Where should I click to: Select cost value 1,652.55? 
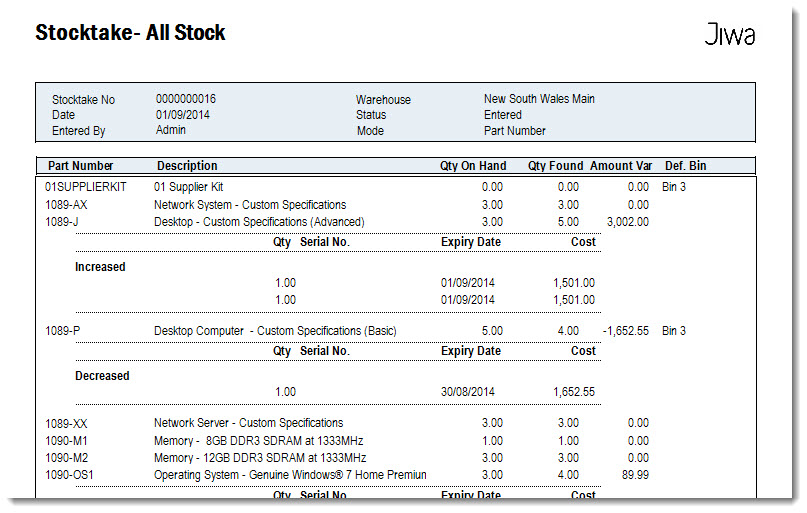coord(574,392)
